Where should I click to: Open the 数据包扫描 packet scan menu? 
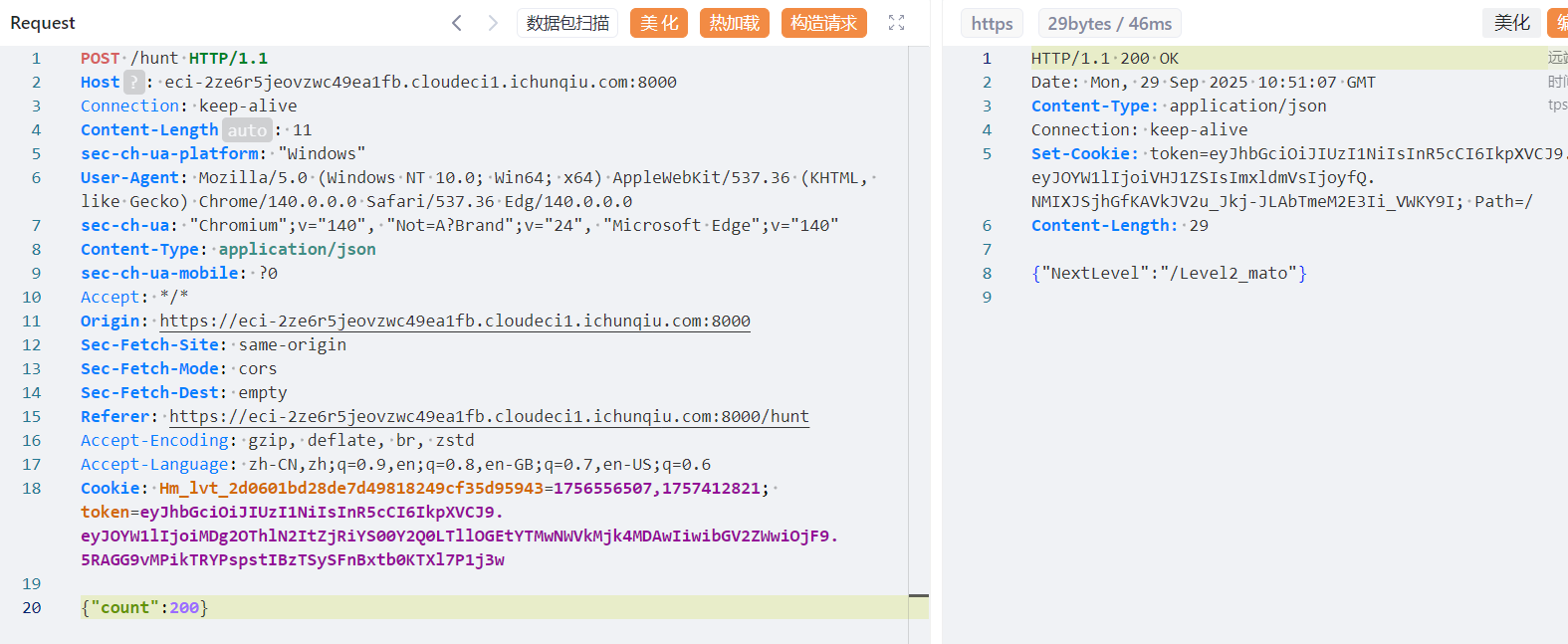567,23
